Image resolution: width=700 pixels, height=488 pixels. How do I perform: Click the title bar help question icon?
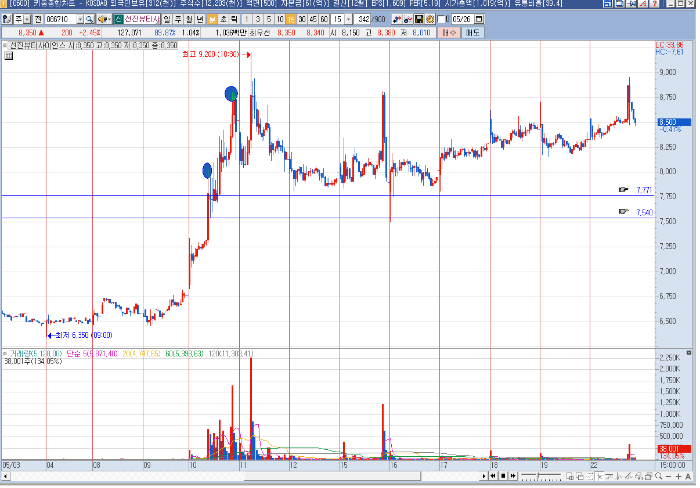pos(654,4)
